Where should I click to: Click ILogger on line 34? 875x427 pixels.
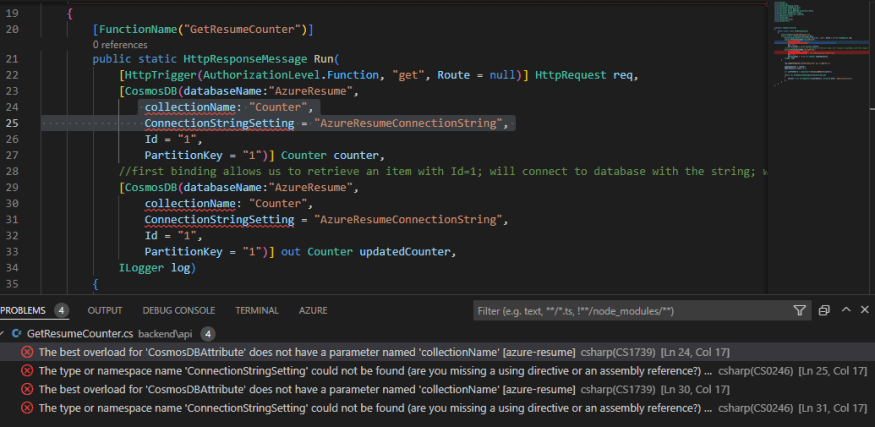coord(142,268)
